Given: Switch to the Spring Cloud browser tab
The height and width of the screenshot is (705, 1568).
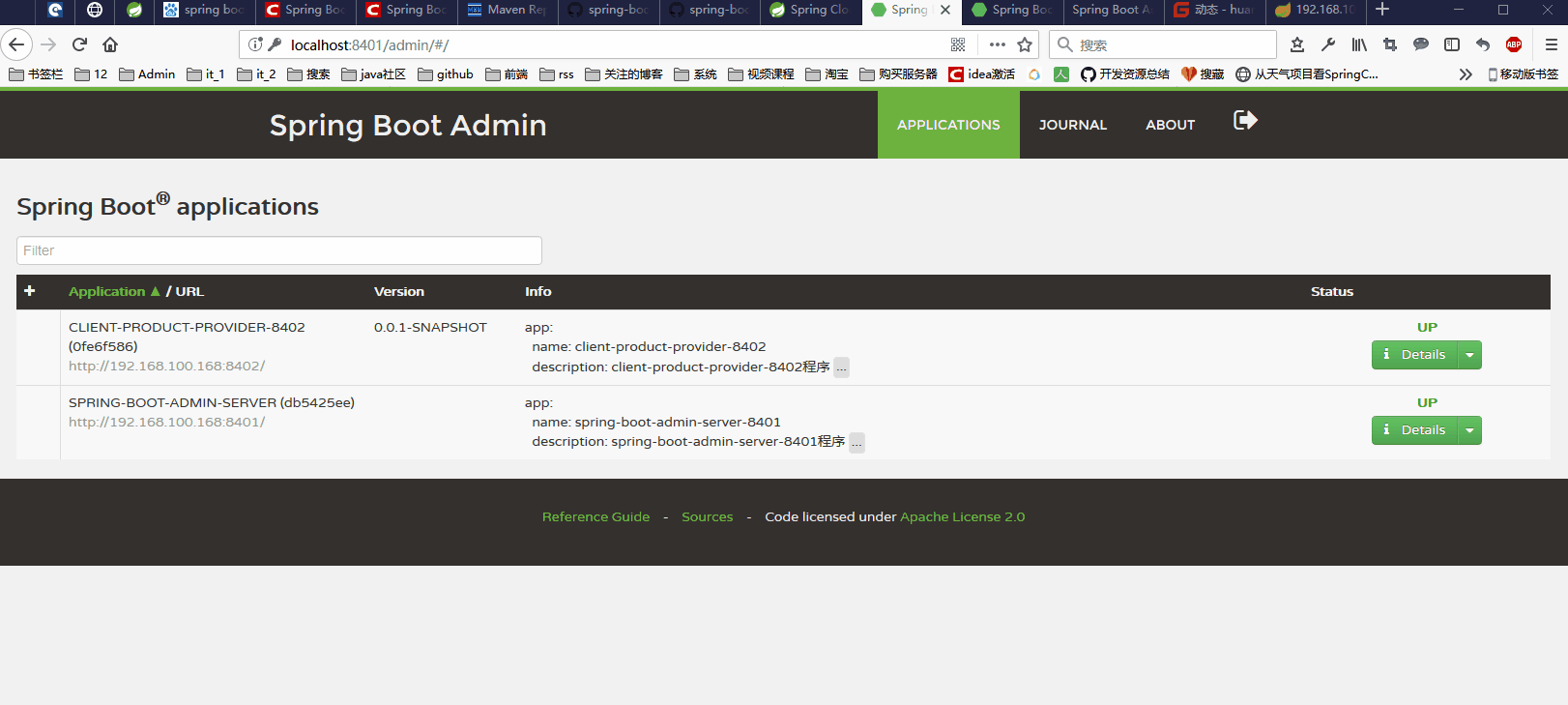Looking at the screenshot, I should (x=809, y=10).
